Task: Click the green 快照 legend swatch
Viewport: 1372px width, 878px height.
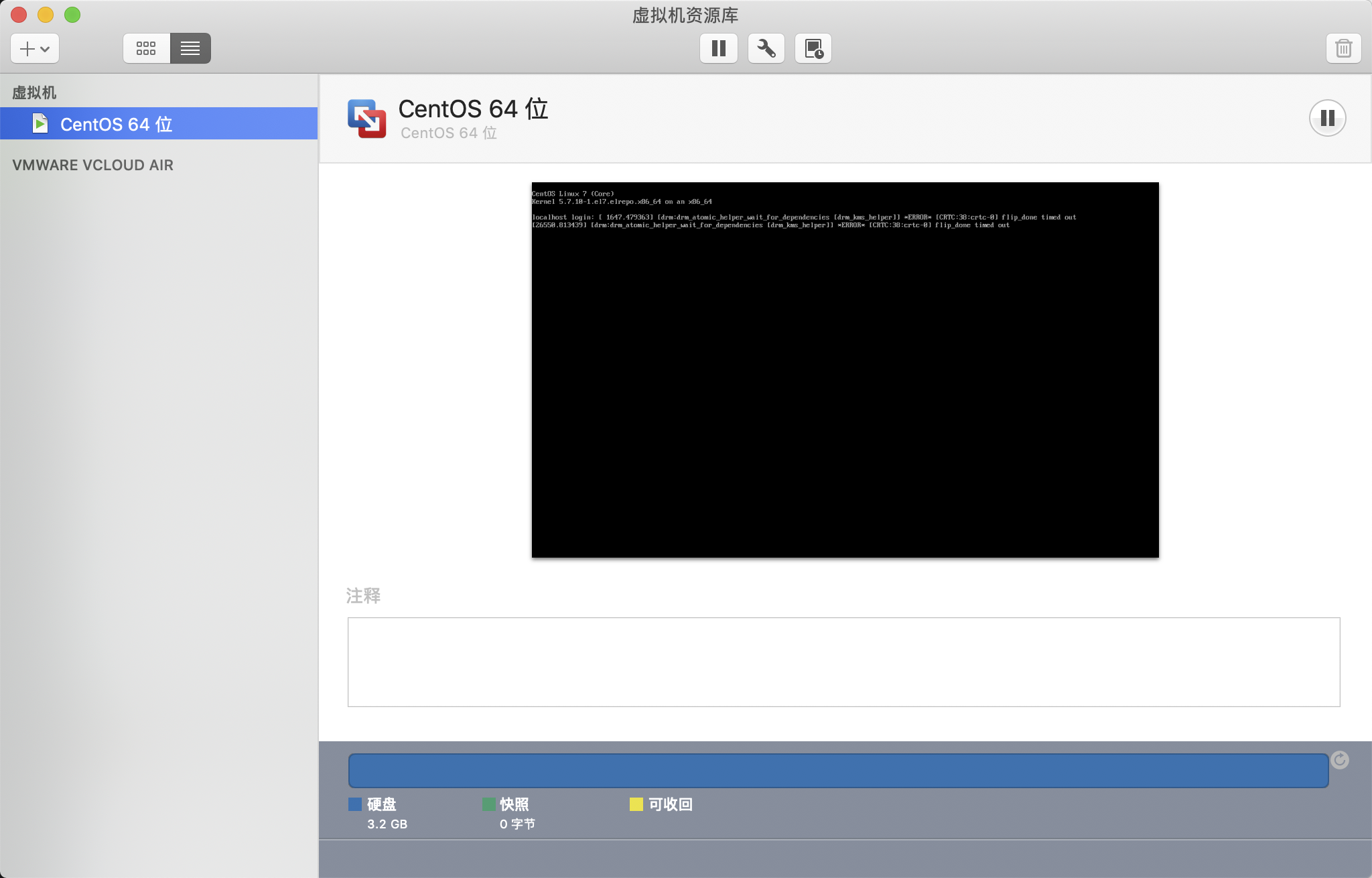Action: 488,804
